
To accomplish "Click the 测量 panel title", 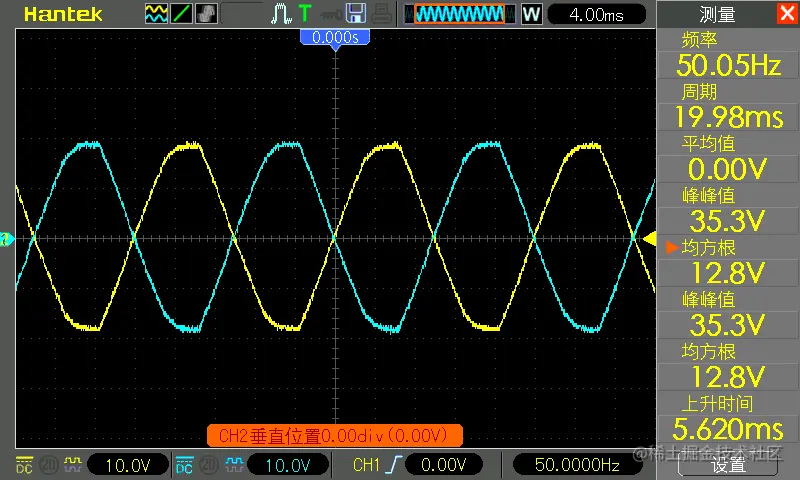I will click(x=717, y=14).
